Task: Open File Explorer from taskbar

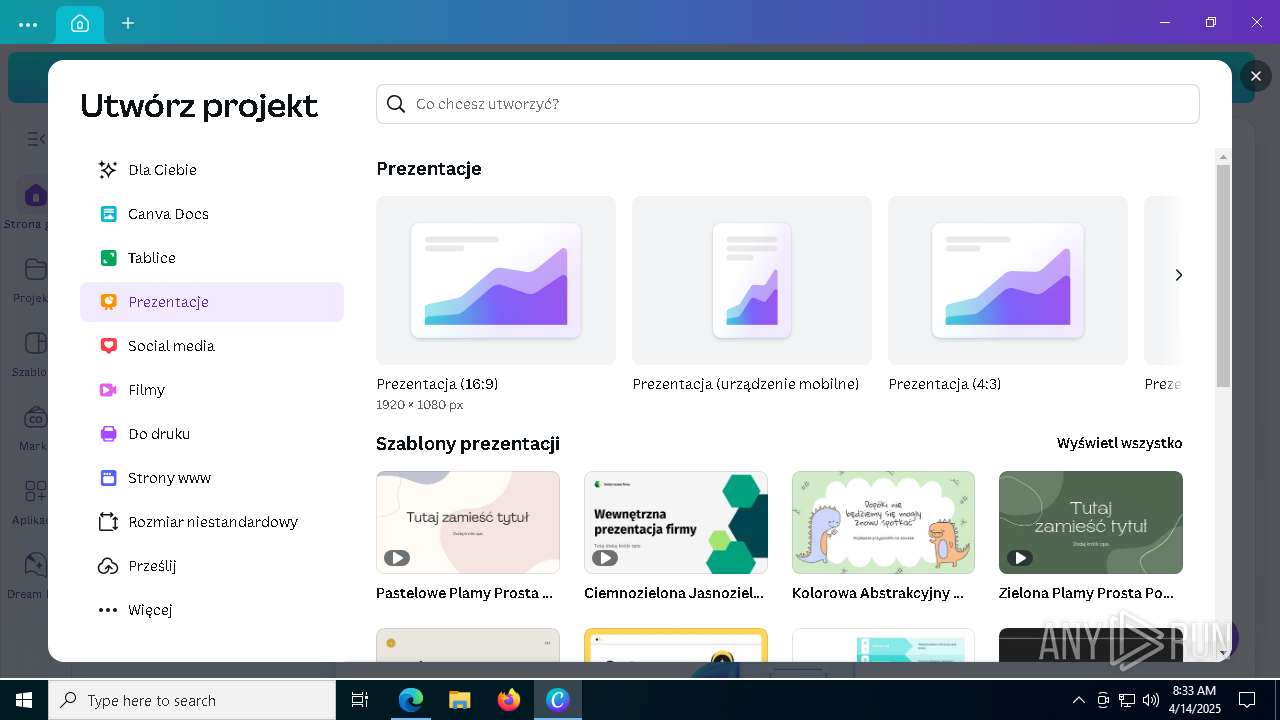Action: coord(459,700)
